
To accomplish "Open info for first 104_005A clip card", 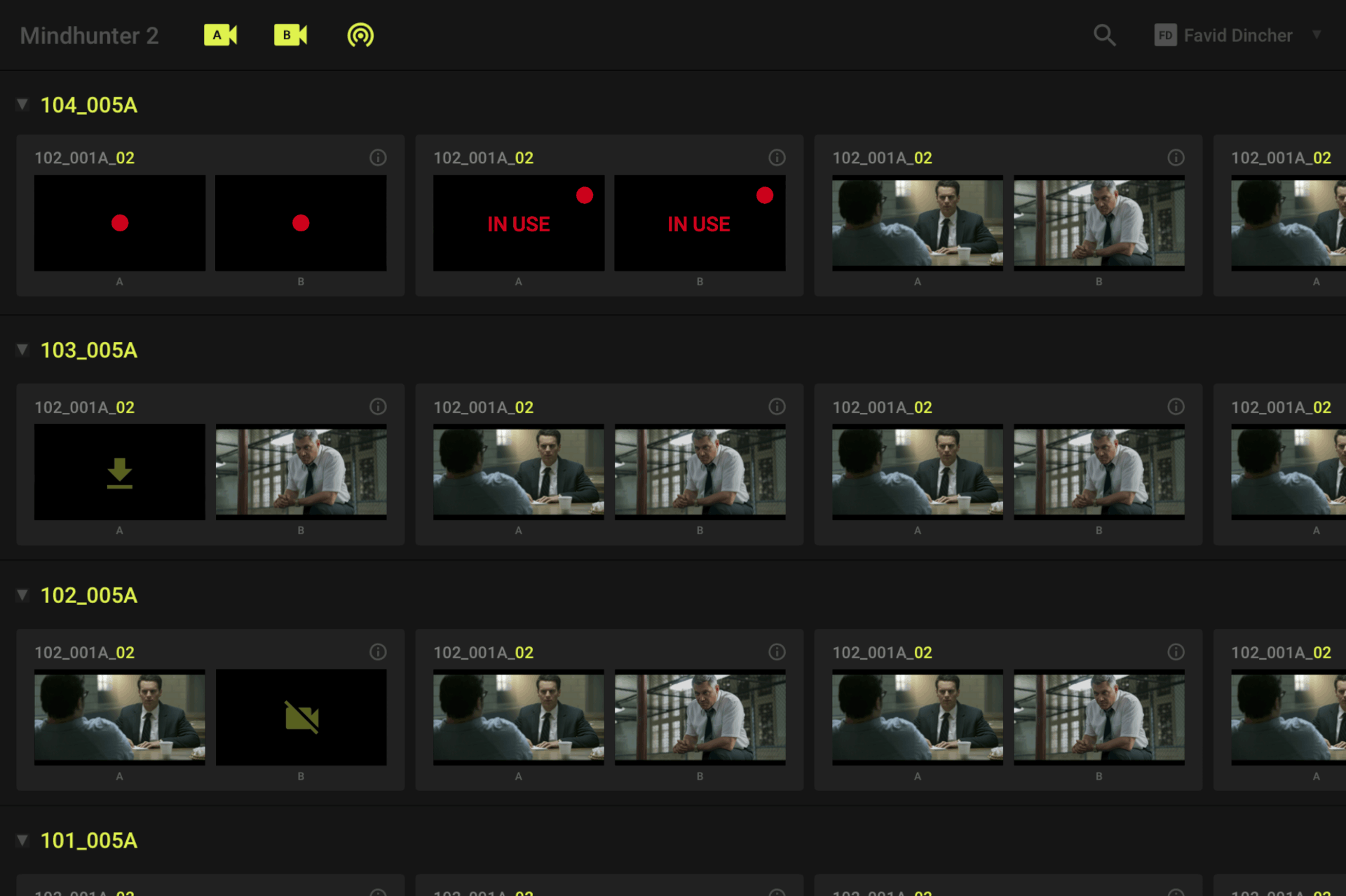I will [378, 158].
